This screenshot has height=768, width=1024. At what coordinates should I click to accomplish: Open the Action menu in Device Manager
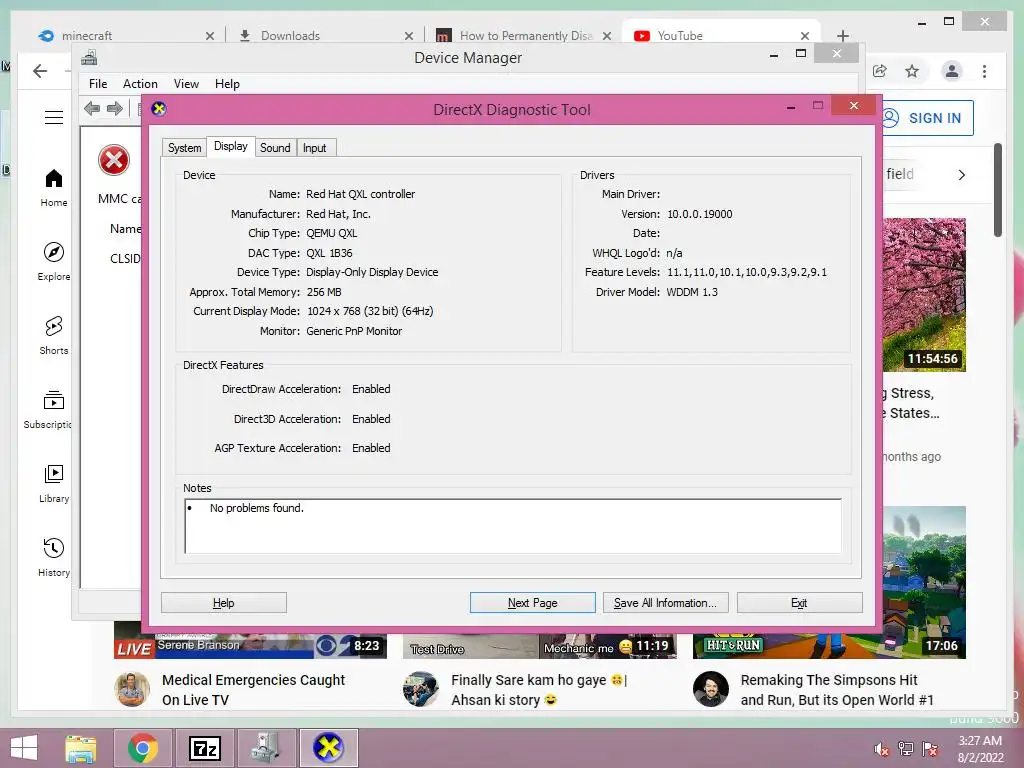(140, 84)
